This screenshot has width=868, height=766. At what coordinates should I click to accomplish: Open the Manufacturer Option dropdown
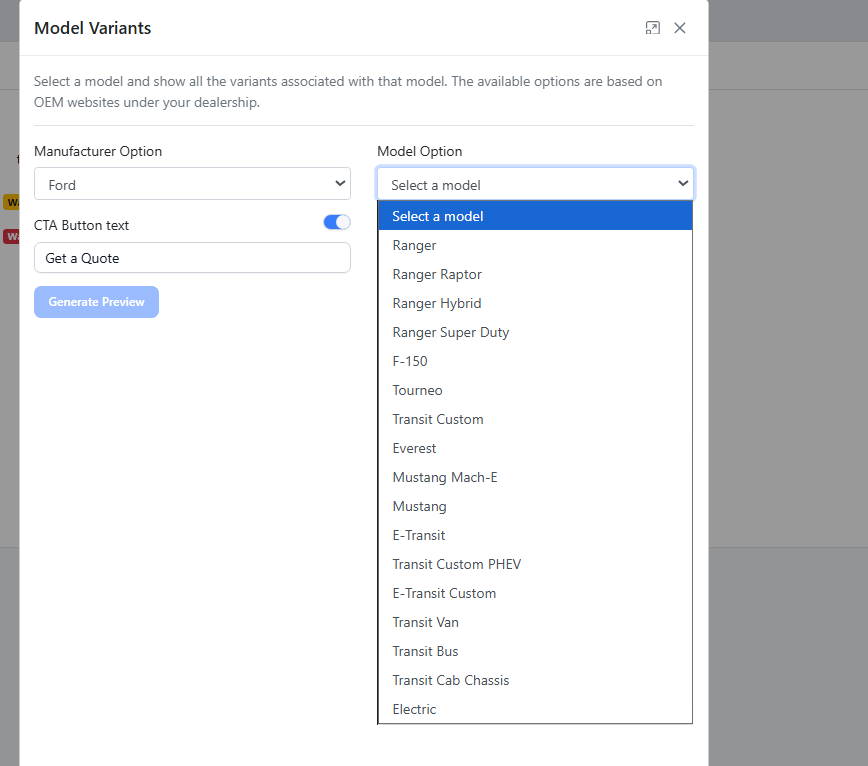click(192, 184)
